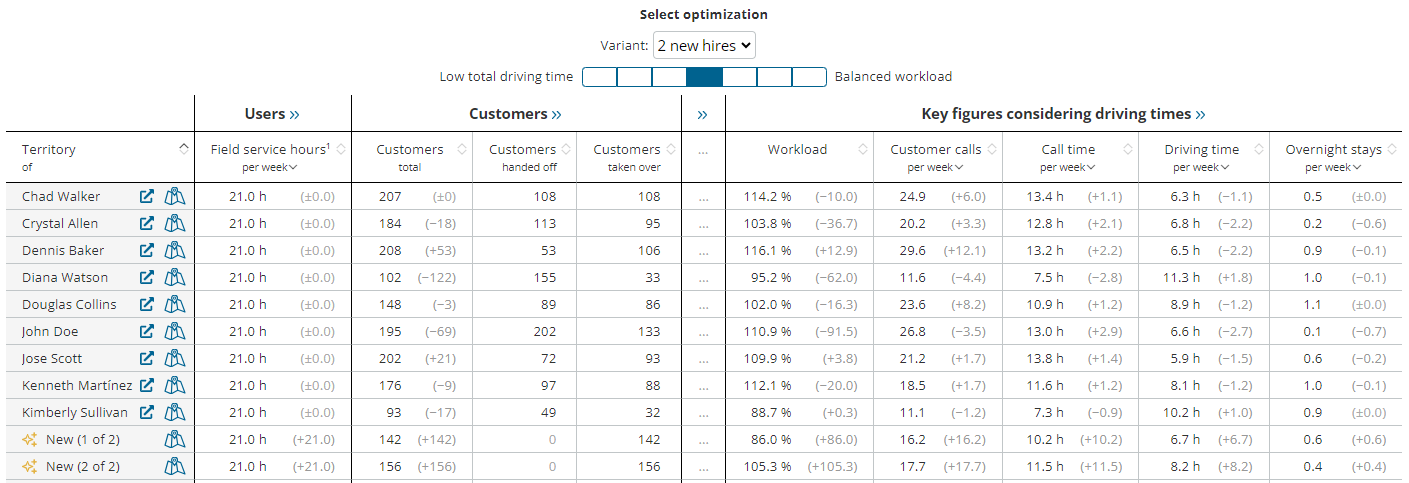Open per week dropdown under Driving time
Image resolution: width=1409 pixels, height=483 pixels.
1201,167
